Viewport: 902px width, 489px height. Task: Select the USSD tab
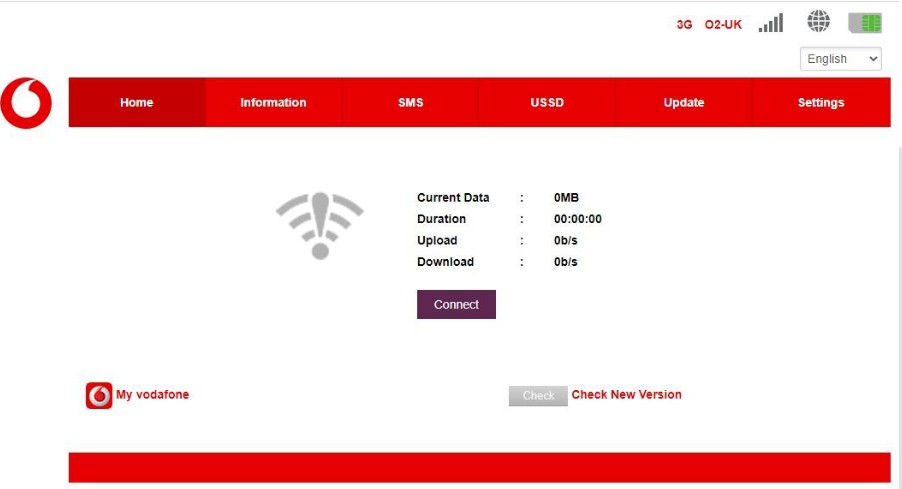(547, 103)
